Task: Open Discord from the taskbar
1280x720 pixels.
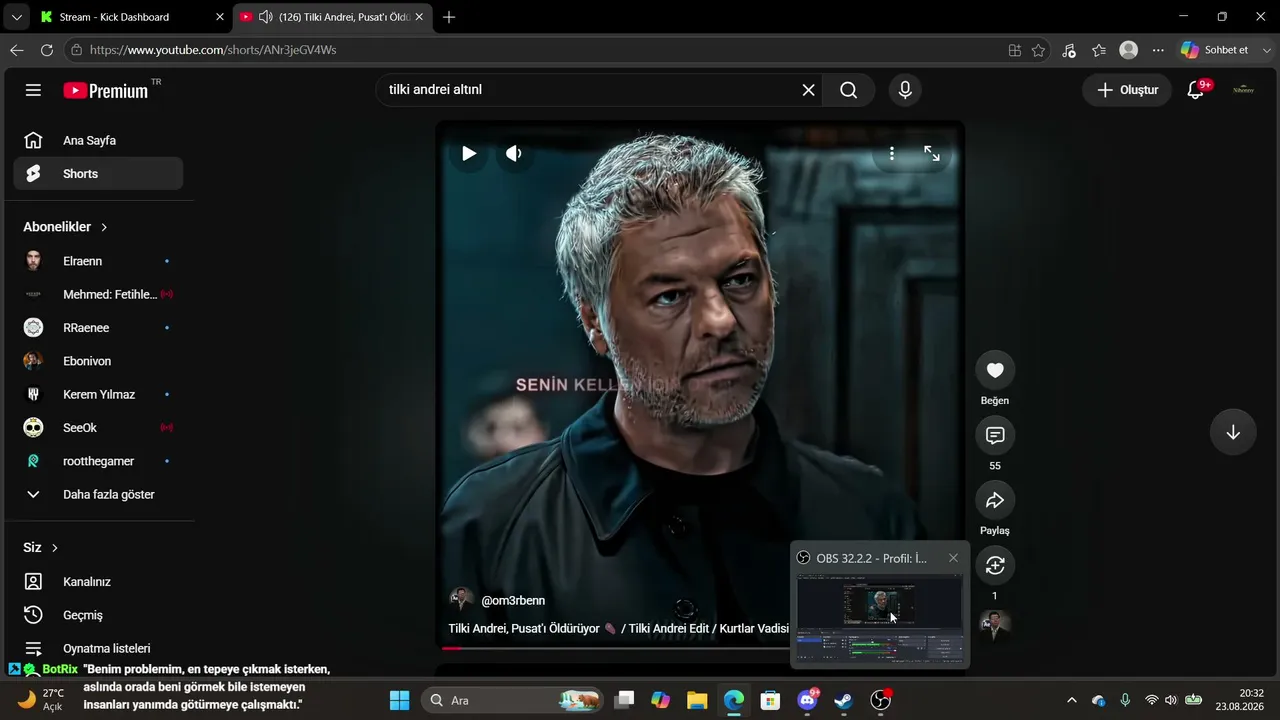Action: coord(807,700)
